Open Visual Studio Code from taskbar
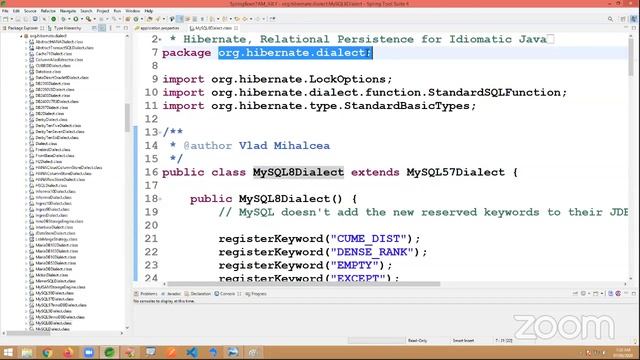The image size is (640, 360). click(x=192, y=352)
